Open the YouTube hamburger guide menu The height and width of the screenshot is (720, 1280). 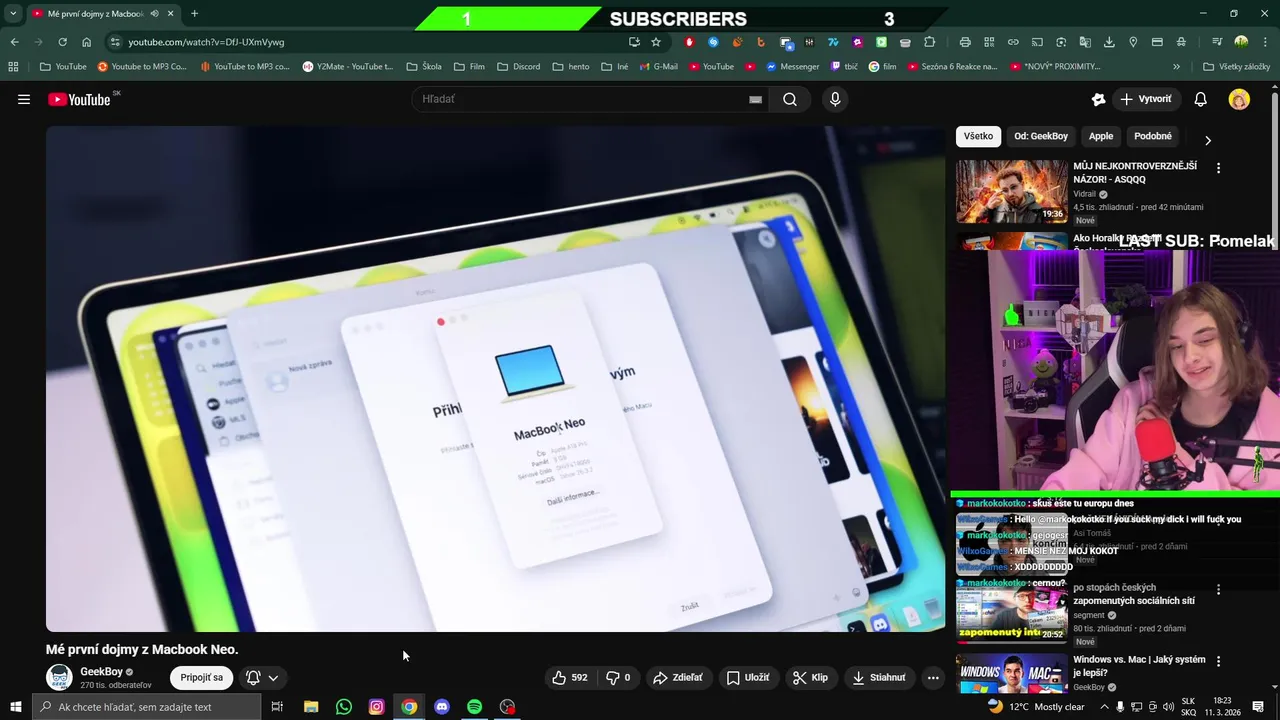[x=24, y=99]
